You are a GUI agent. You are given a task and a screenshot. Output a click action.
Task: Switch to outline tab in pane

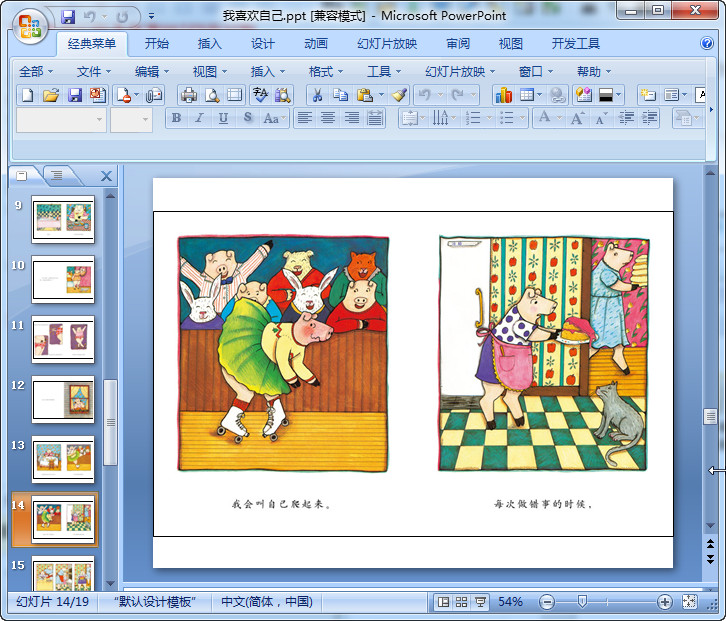[57, 175]
